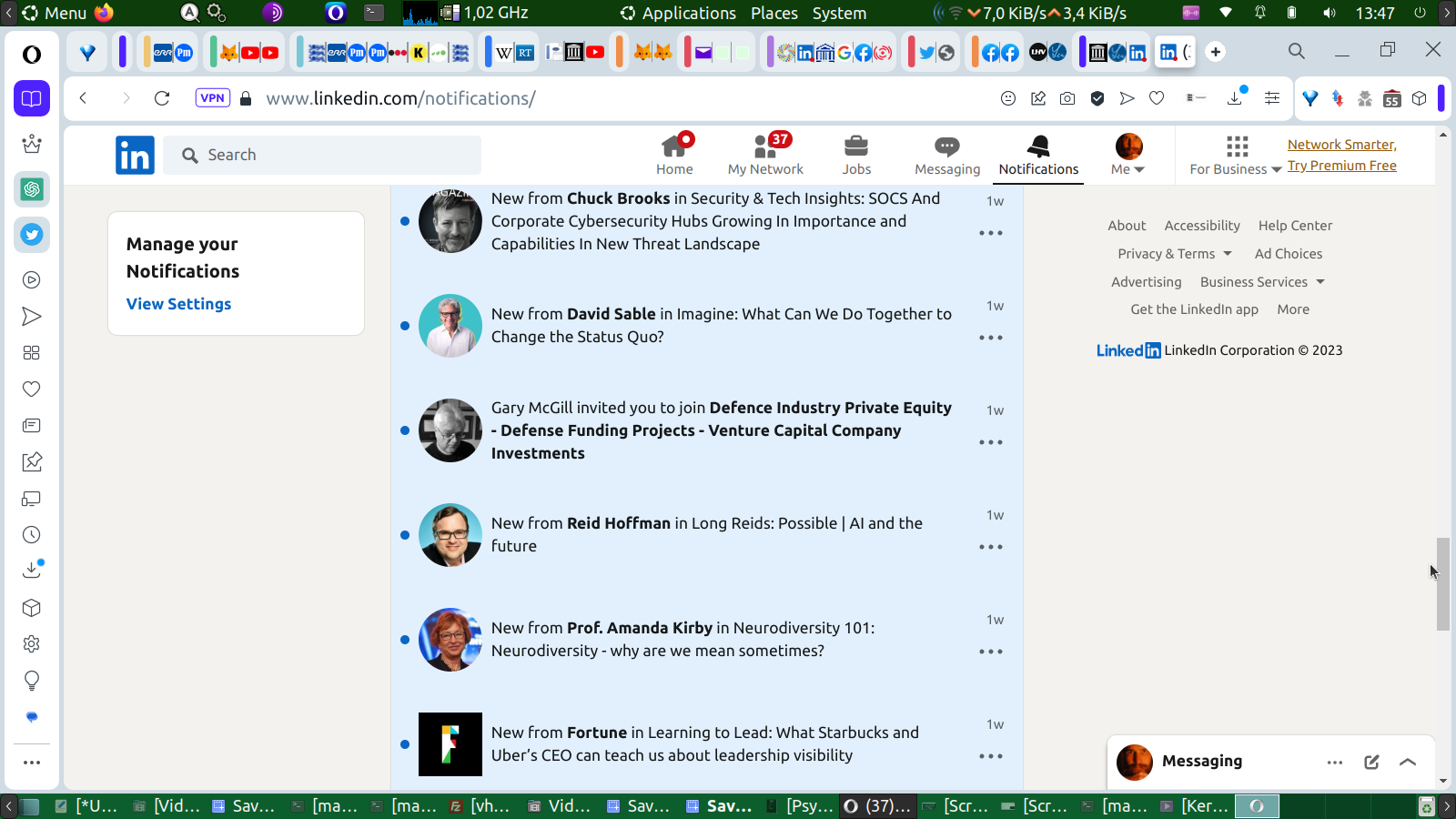Click the Ad Choices link
This screenshot has height=819, width=1456.
click(x=1289, y=254)
